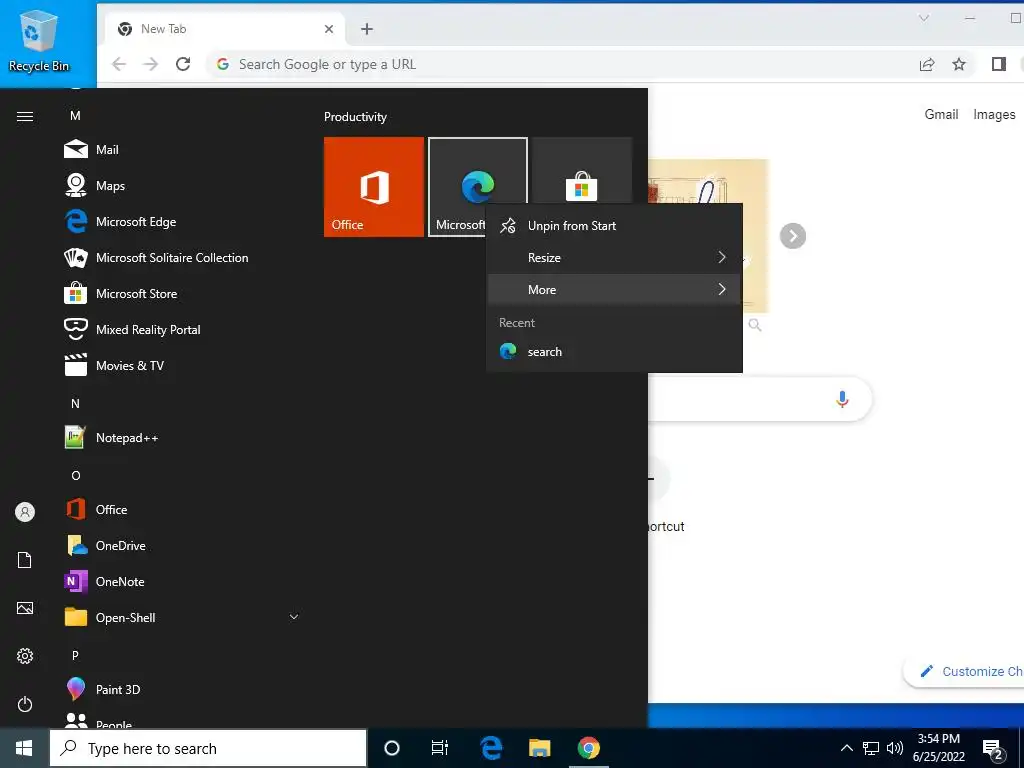Open the notification center icon
Screen dimensions: 1024x768
coord(993,748)
